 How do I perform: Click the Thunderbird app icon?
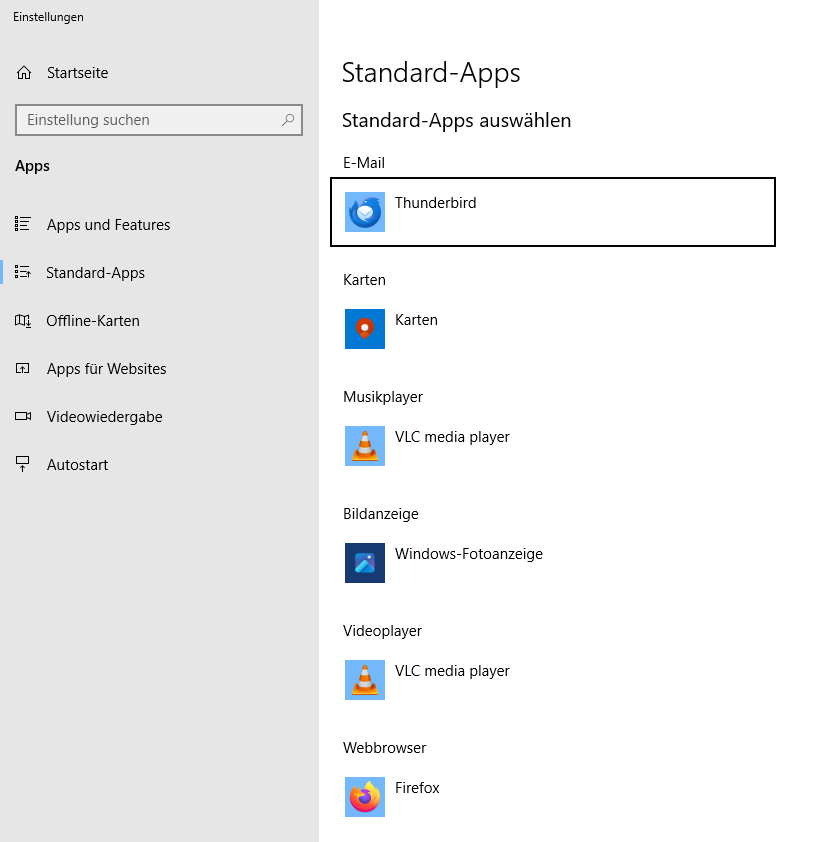coord(365,212)
